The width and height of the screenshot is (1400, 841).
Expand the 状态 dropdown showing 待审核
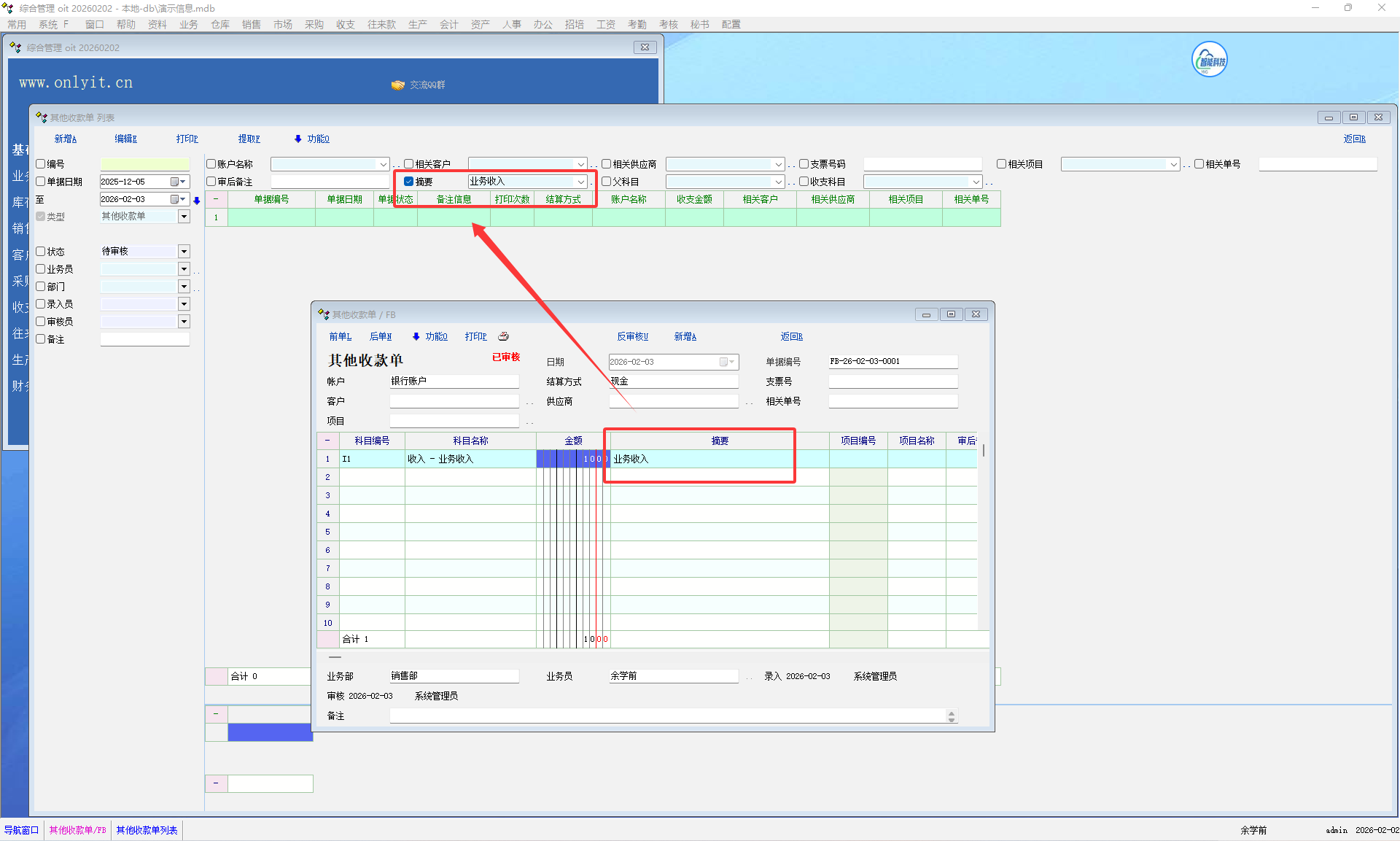coord(184,252)
